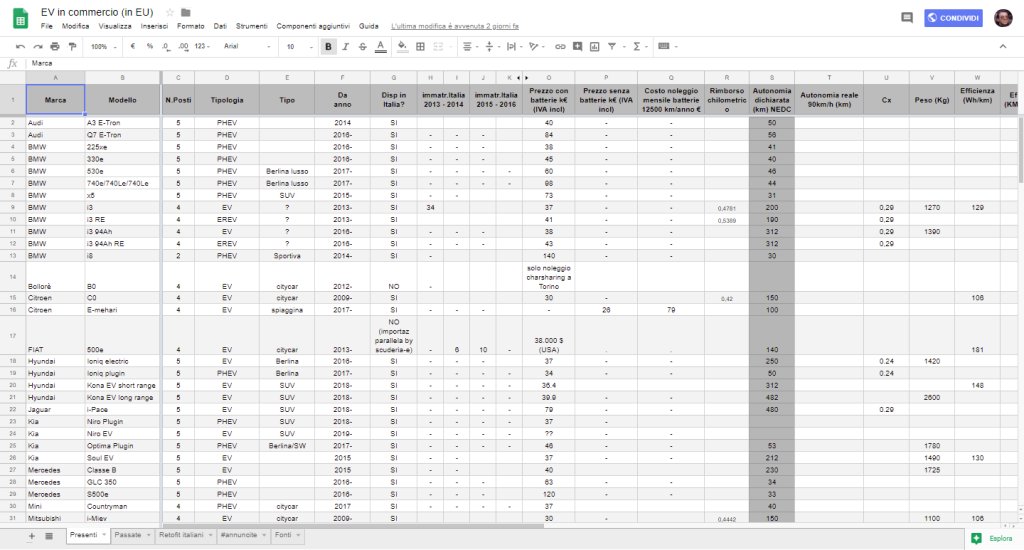The height and width of the screenshot is (550, 1024).
Task: Open the font size 10 dropdown
Action: click(299, 46)
